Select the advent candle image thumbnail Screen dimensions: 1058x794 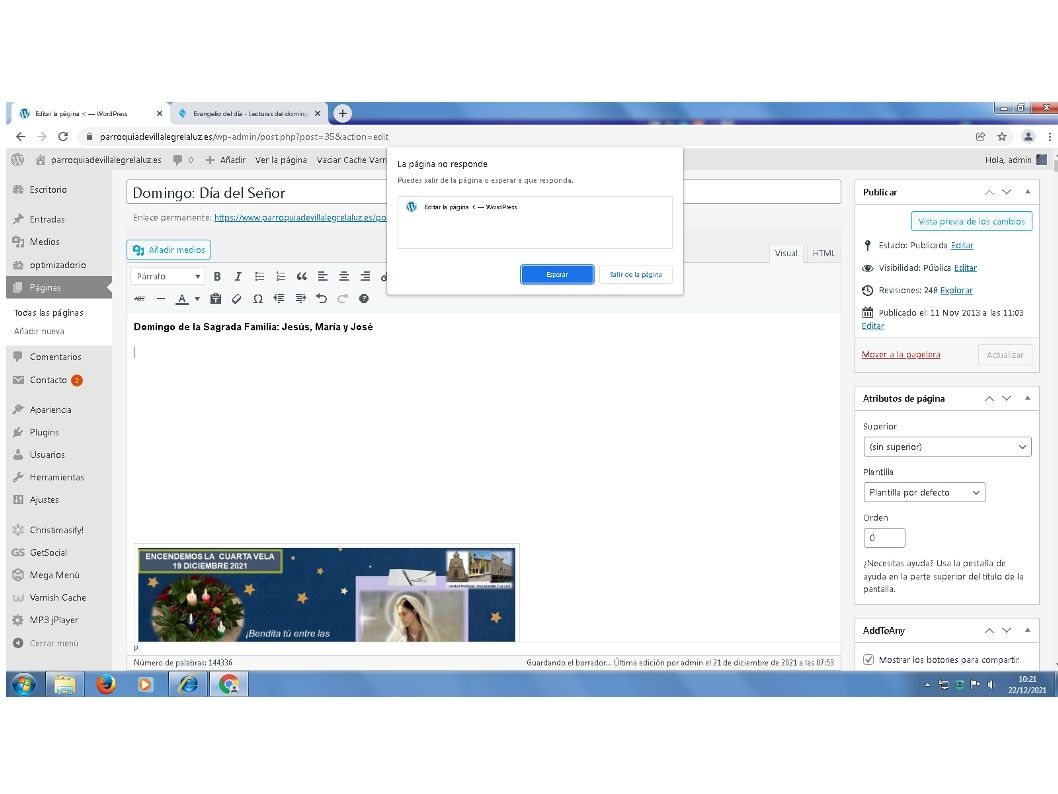[327, 594]
